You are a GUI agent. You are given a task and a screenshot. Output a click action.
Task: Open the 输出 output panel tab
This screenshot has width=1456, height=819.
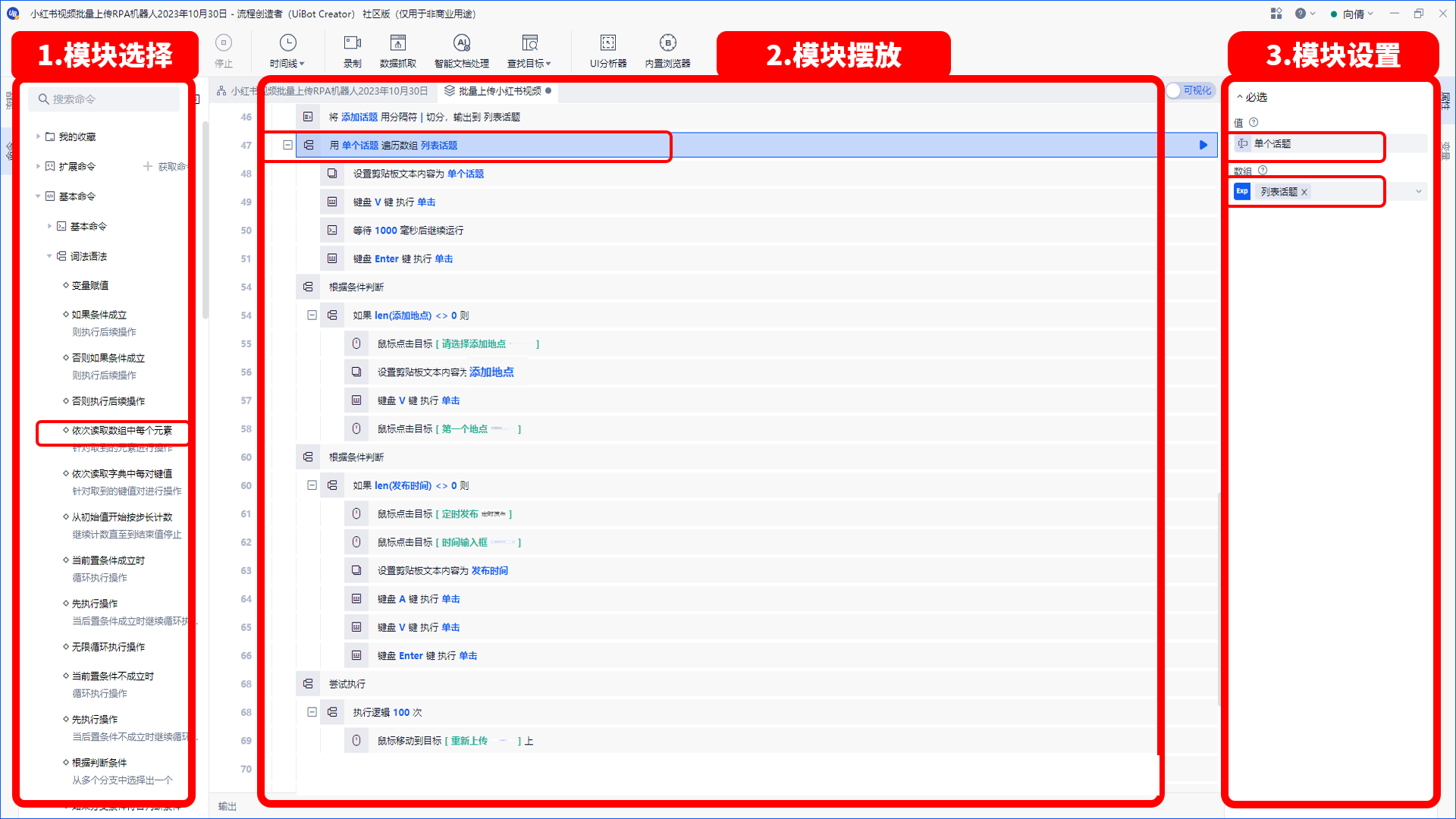click(227, 806)
